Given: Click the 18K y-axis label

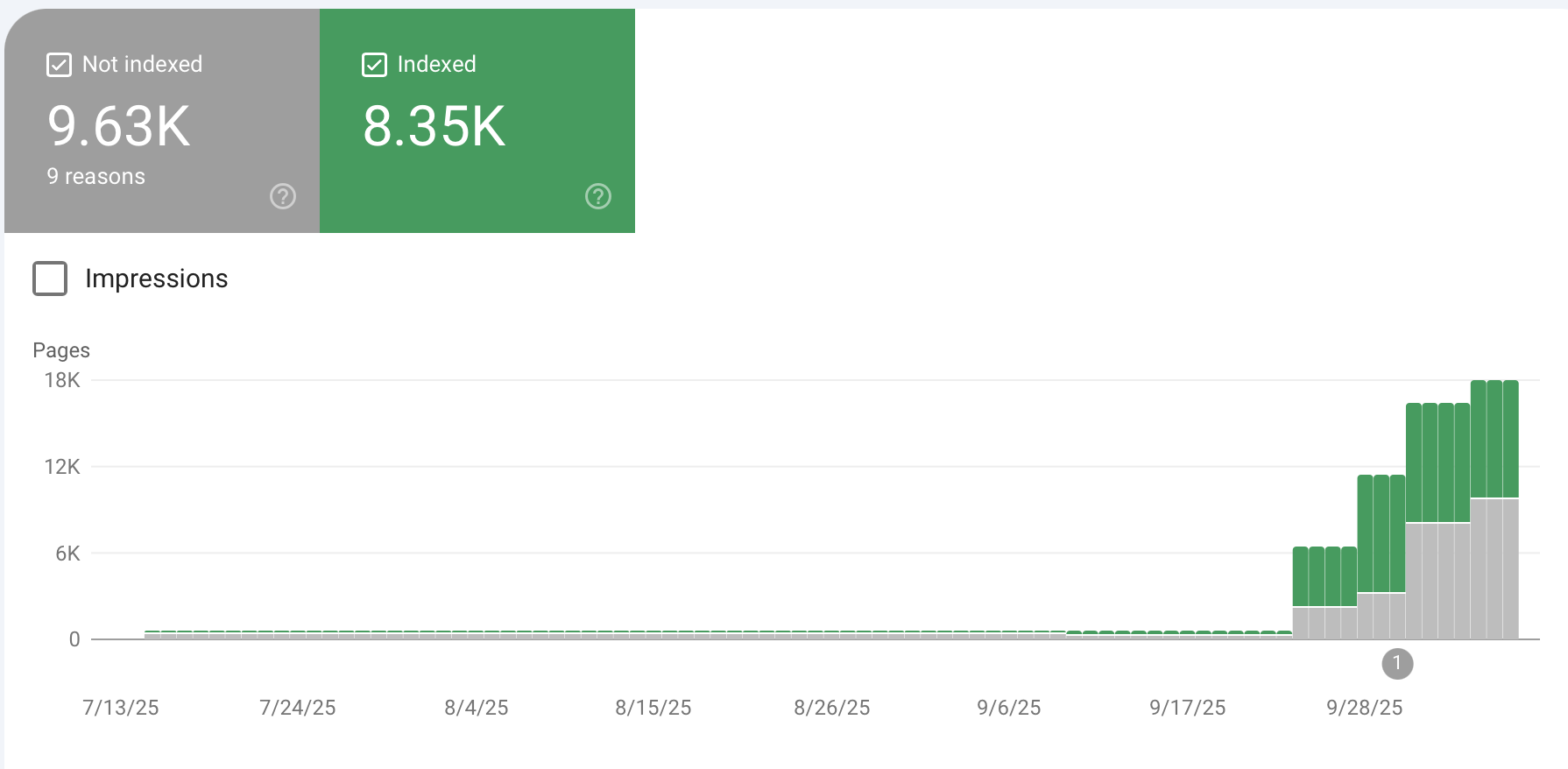Looking at the screenshot, I should (62, 380).
